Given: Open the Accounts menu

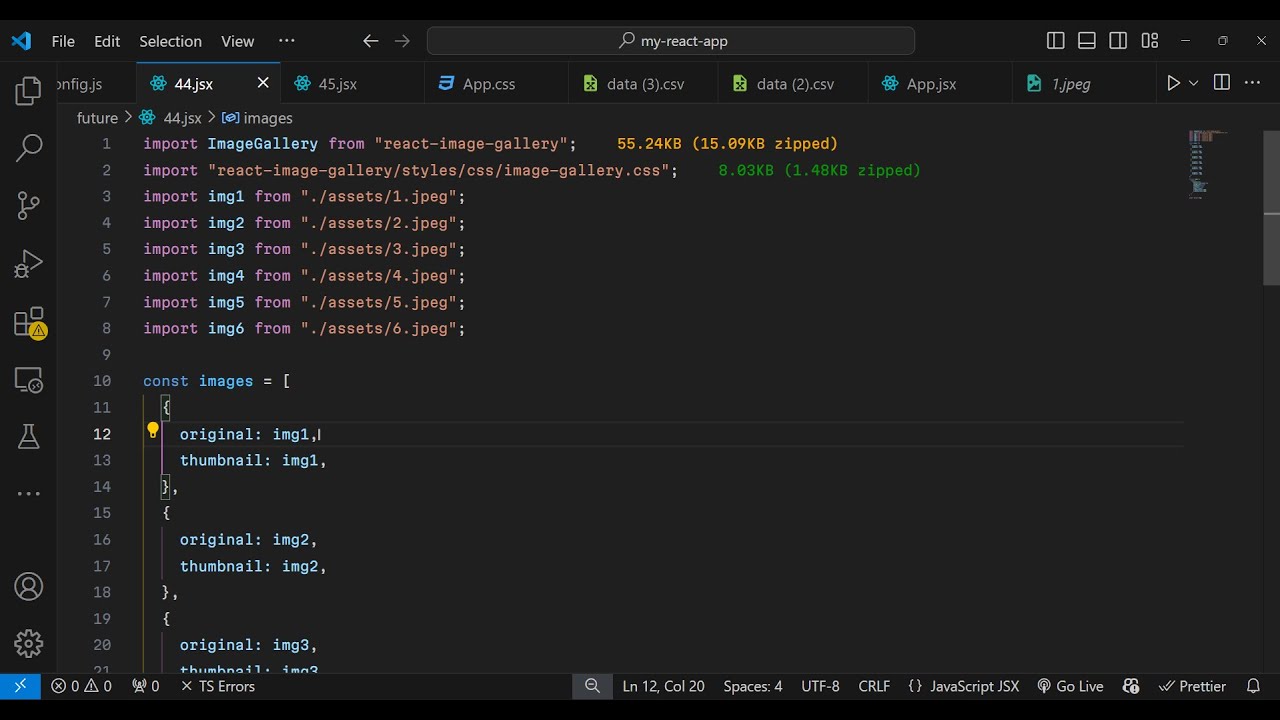Looking at the screenshot, I should (x=29, y=587).
